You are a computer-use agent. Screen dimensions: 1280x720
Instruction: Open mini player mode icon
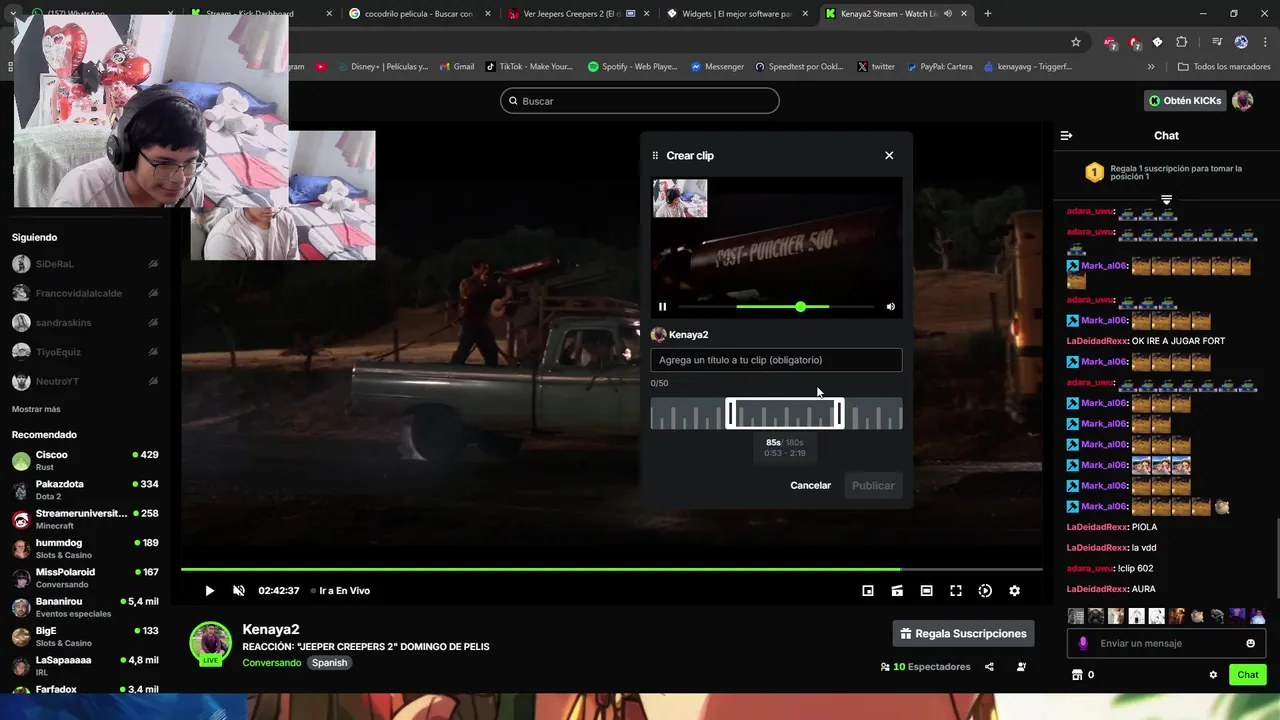click(868, 591)
